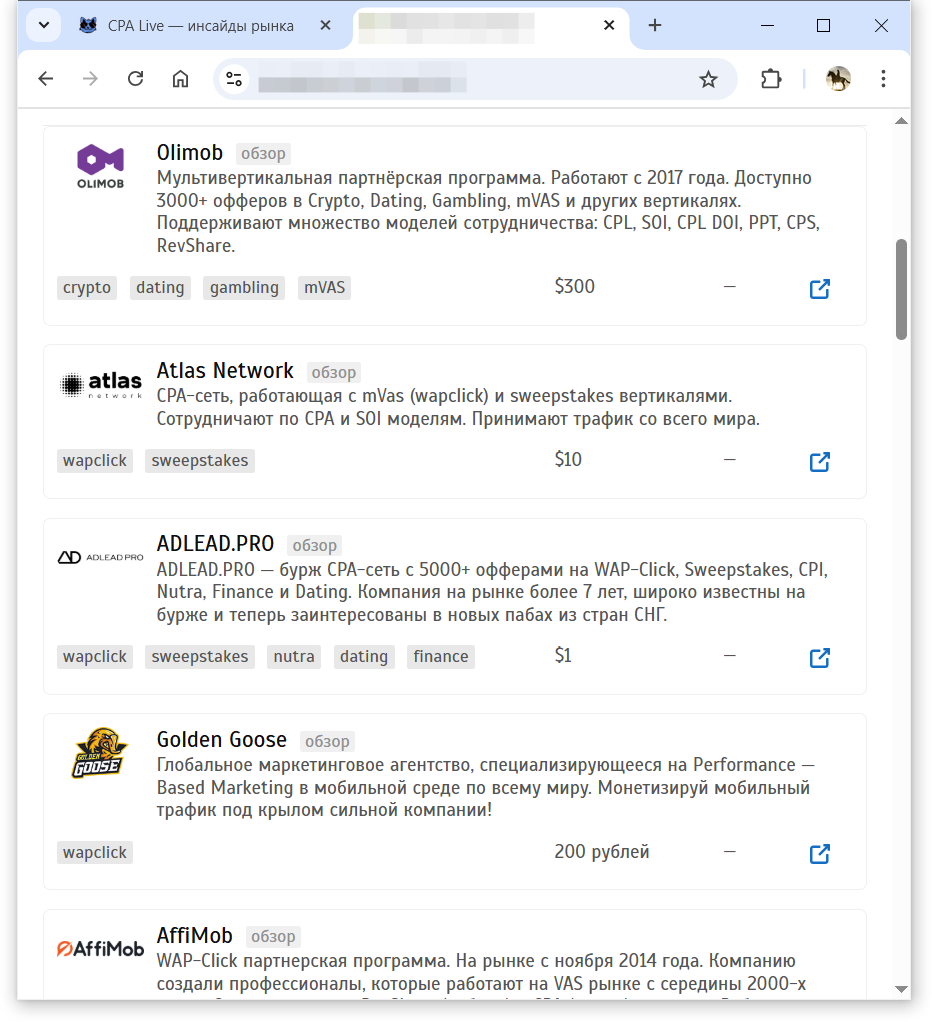The image size is (932, 1022).
Task: Select Golden Goose wapclick tag
Action: pyautogui.click(x=95, y=853)
